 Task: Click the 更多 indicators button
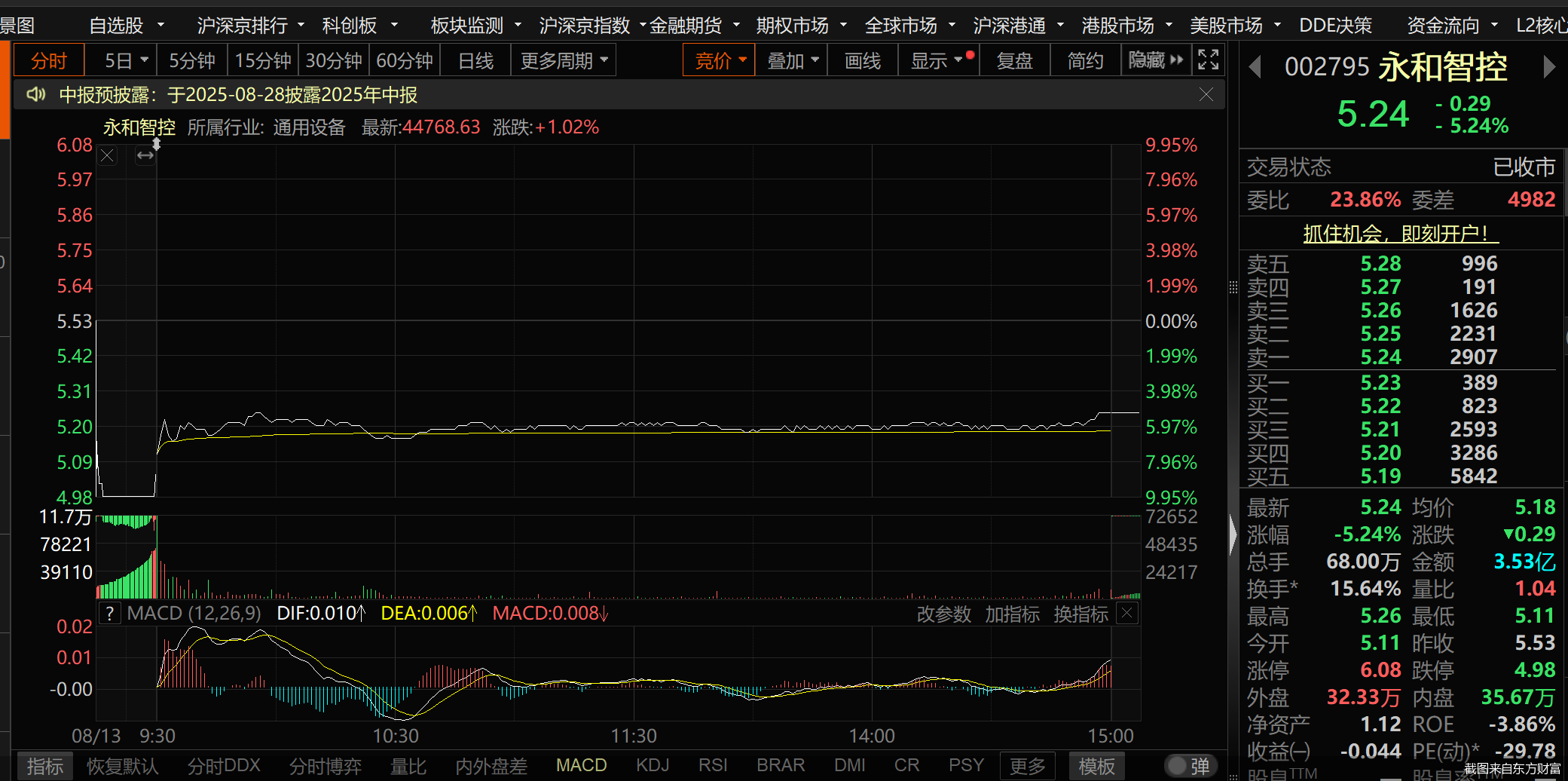(x=1027, y=767)
